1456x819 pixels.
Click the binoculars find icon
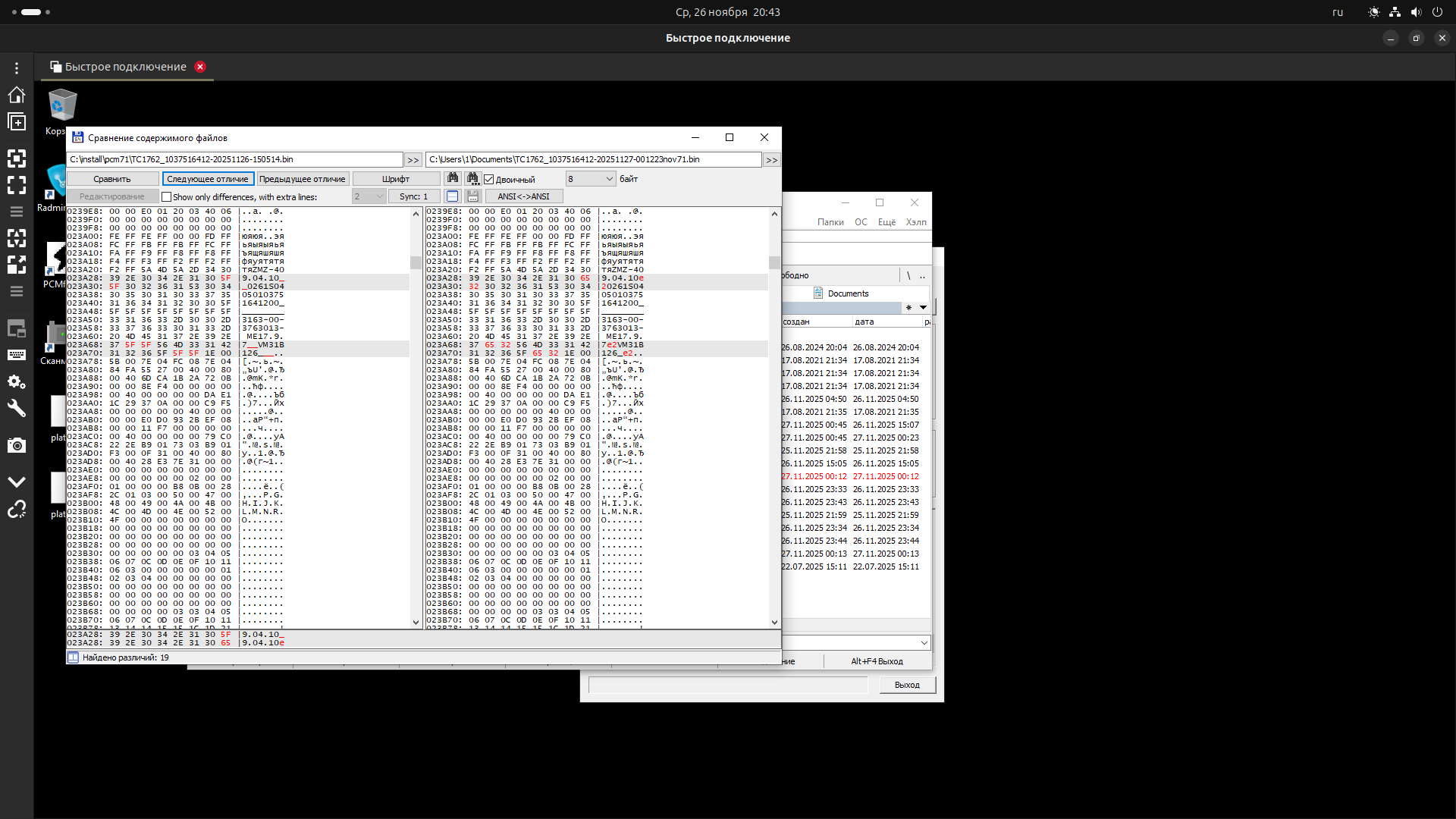tap(453, 178)
